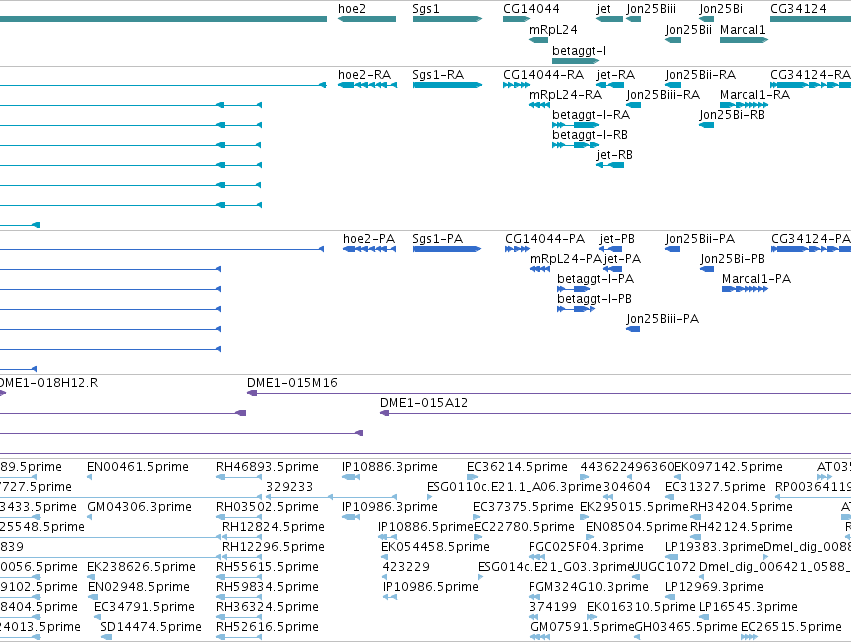Select the EC26515.5prime EST

750,637
